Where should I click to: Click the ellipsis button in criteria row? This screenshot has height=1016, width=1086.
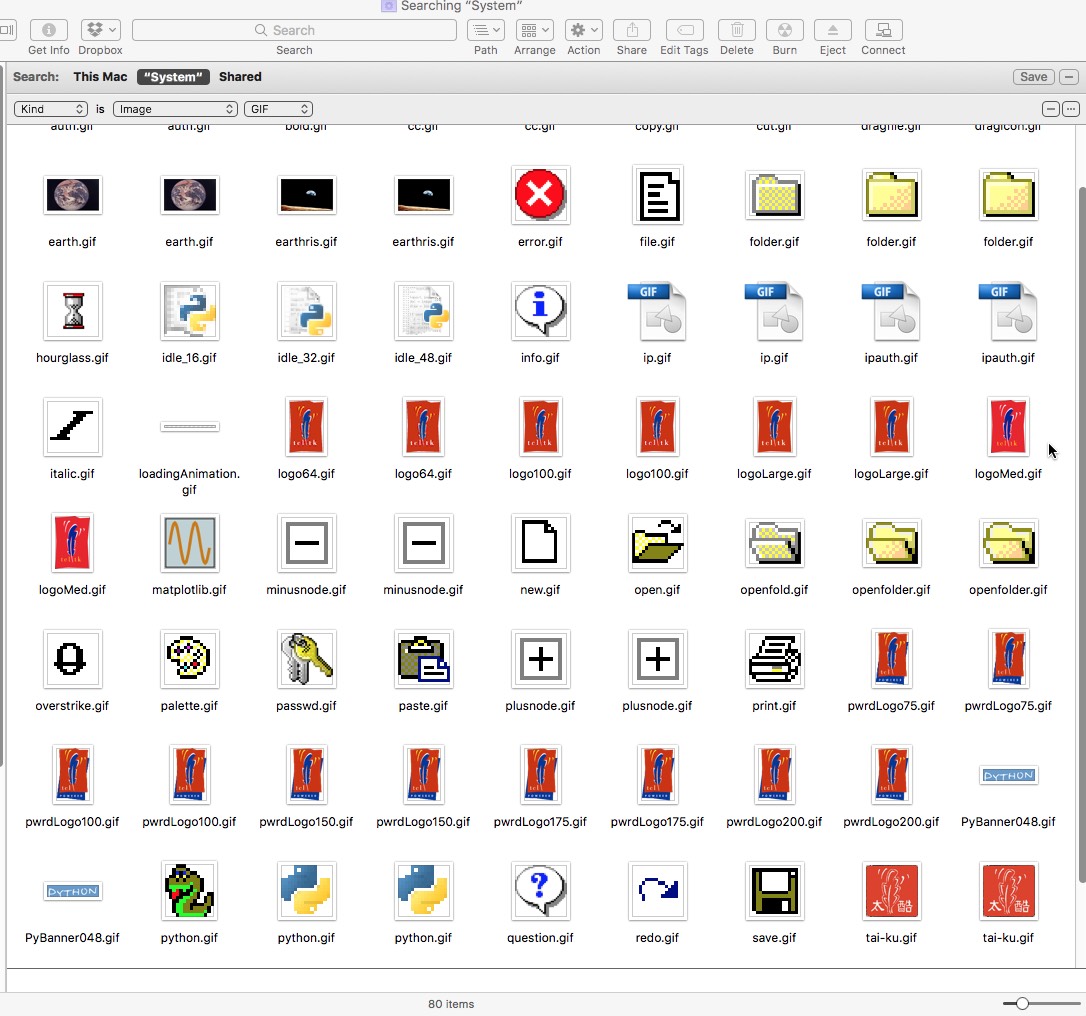click(x=1071, y=109)
